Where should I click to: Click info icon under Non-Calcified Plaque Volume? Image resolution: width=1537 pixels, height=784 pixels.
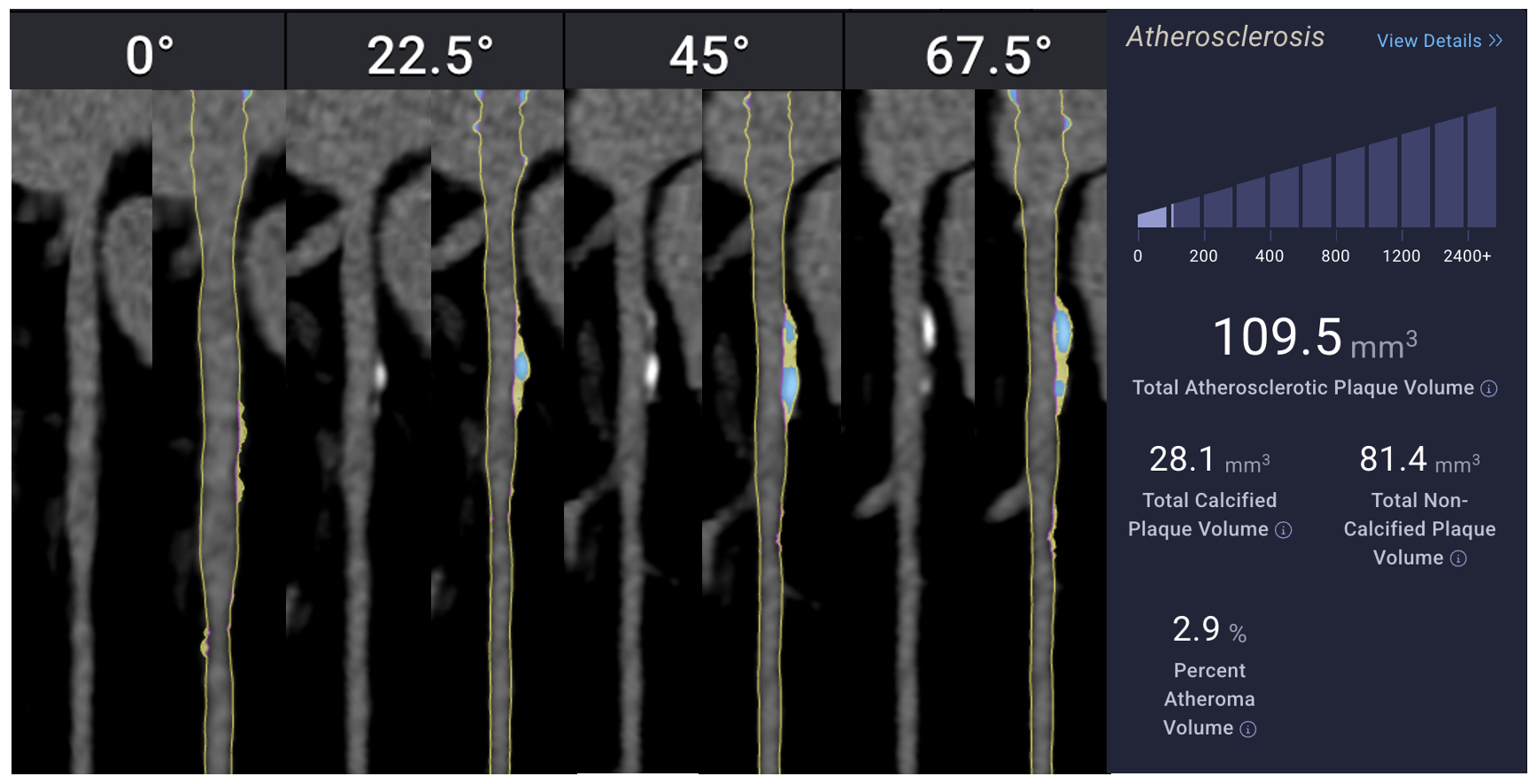coord(1458,558)
